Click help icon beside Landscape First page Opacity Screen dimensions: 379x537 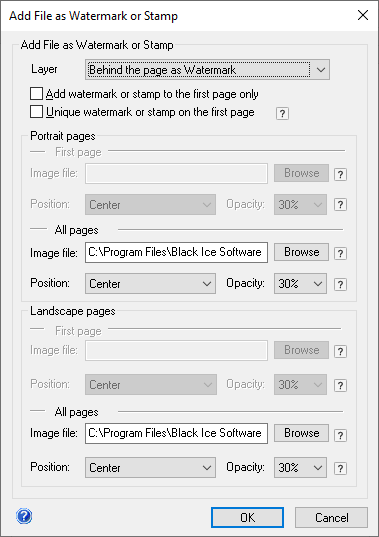340,385
